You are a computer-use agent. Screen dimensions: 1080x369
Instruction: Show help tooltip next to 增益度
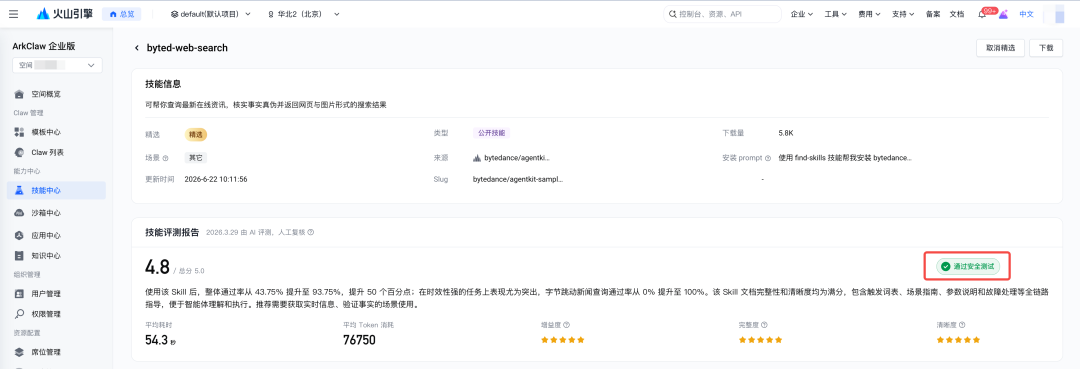[566, 325]
